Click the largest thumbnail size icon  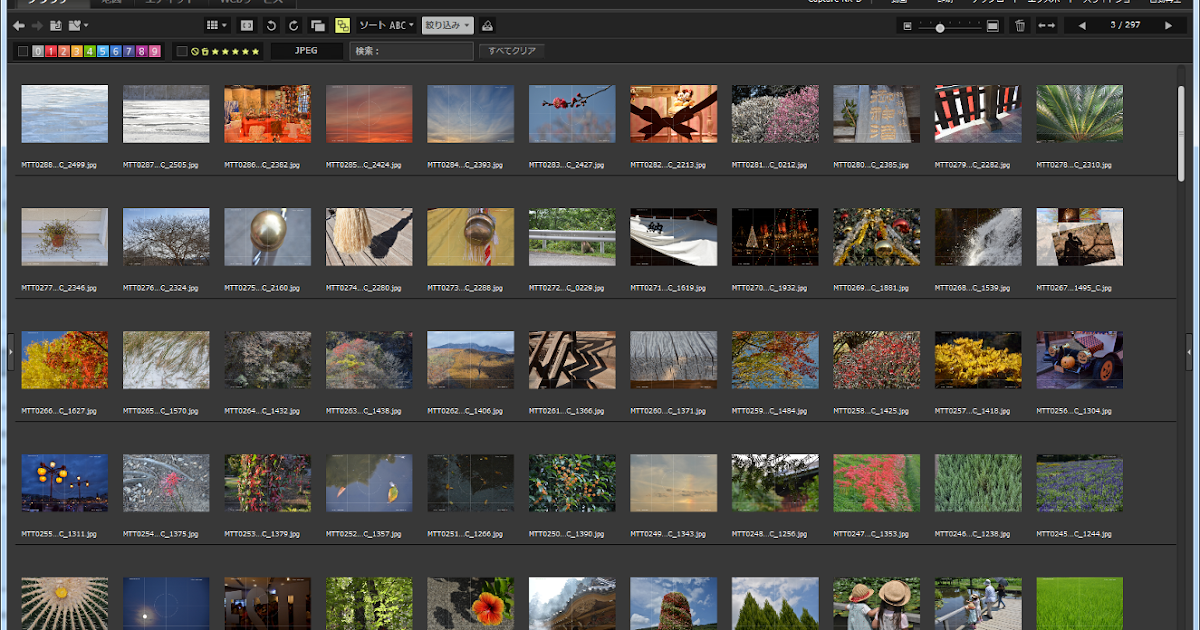click(991, 26)
